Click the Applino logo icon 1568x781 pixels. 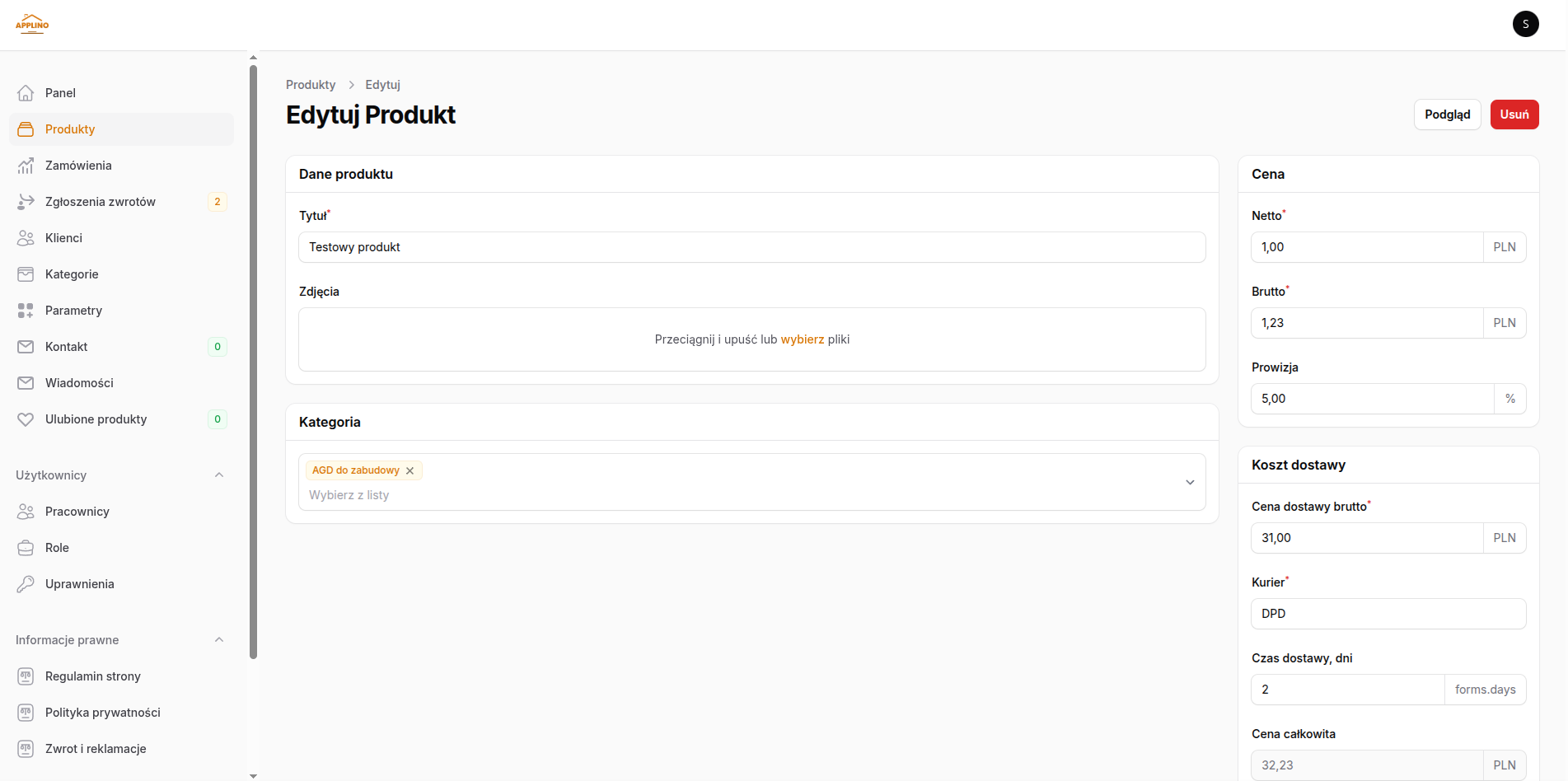tap(32, 24)
